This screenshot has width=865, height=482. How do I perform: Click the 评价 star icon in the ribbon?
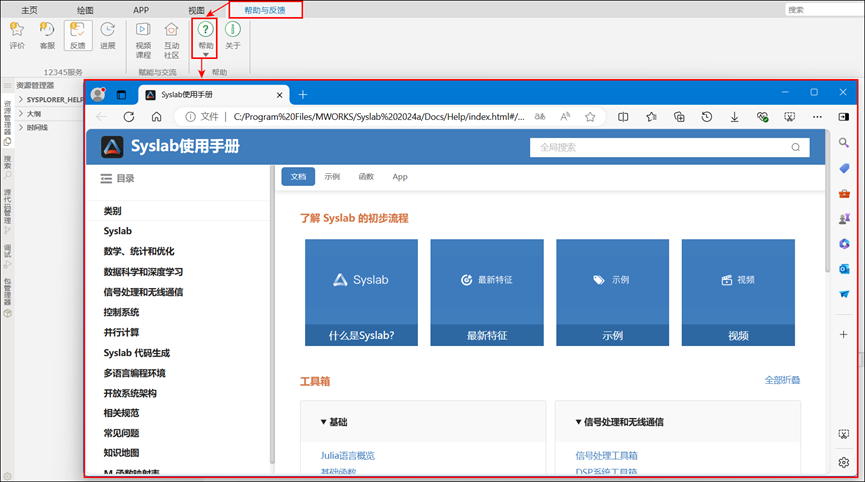click(17, 30)
